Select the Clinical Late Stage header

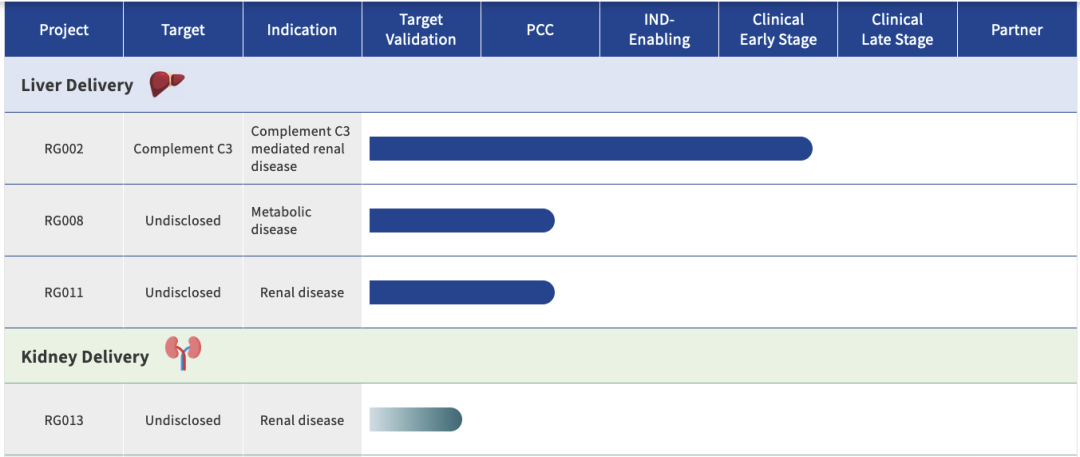tap(897, 30)
